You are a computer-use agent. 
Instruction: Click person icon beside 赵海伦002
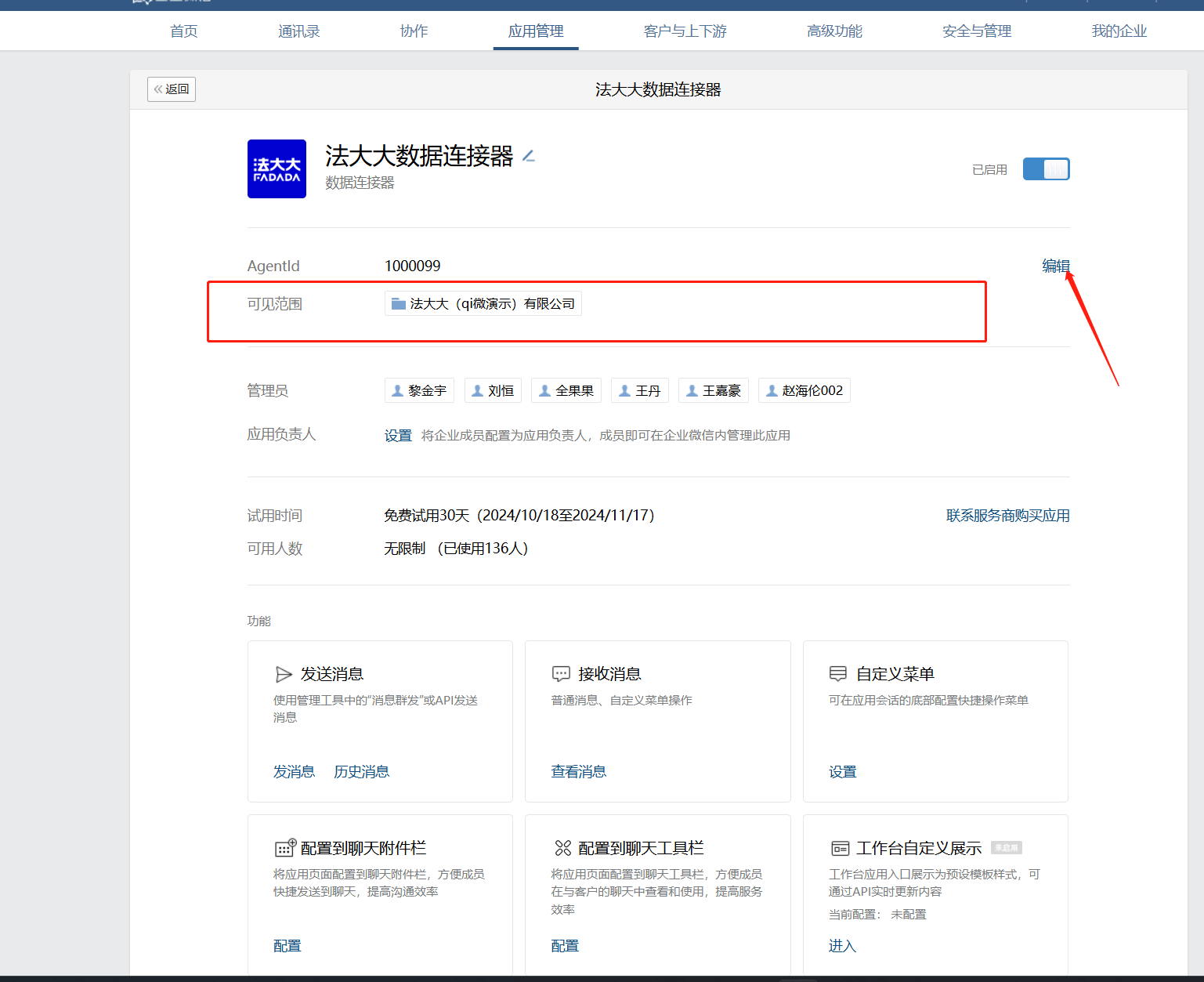pyautogui.click(x=772, y=390)
